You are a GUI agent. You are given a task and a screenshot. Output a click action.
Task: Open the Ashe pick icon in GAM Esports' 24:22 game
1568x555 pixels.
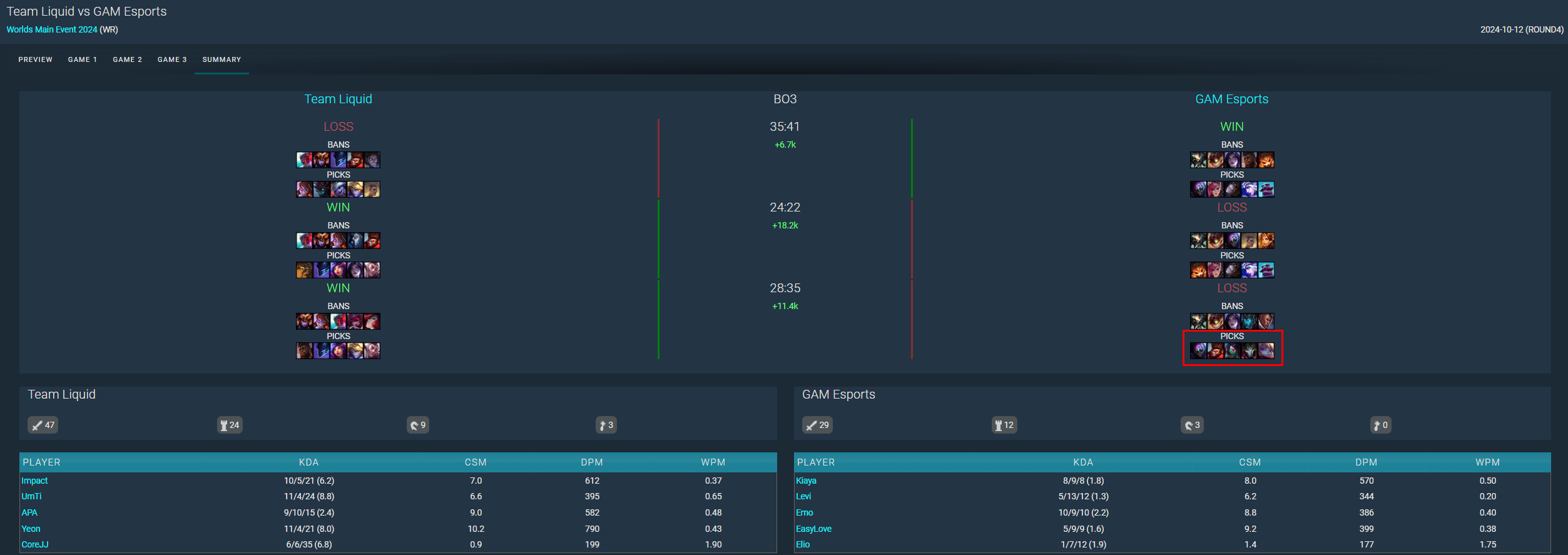tap(1250, 270)
